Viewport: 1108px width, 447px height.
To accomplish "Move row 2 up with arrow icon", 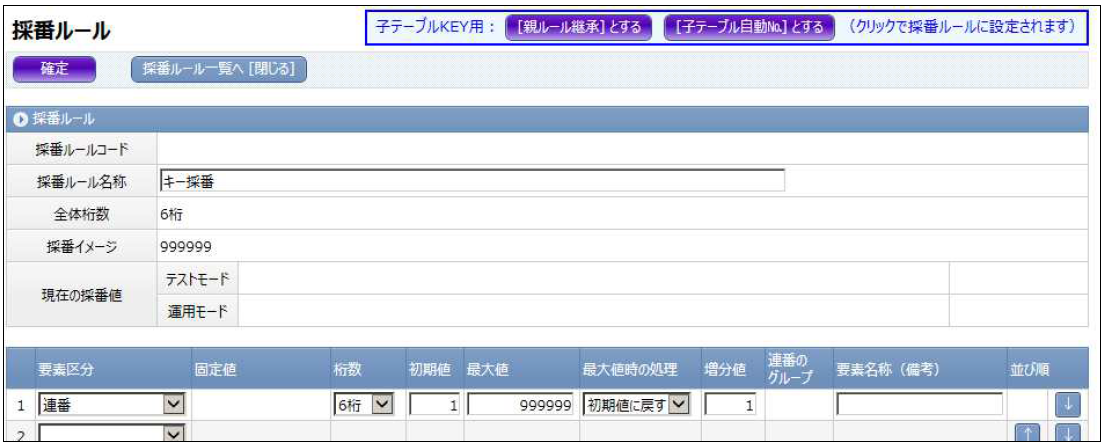I will 1030,434.
